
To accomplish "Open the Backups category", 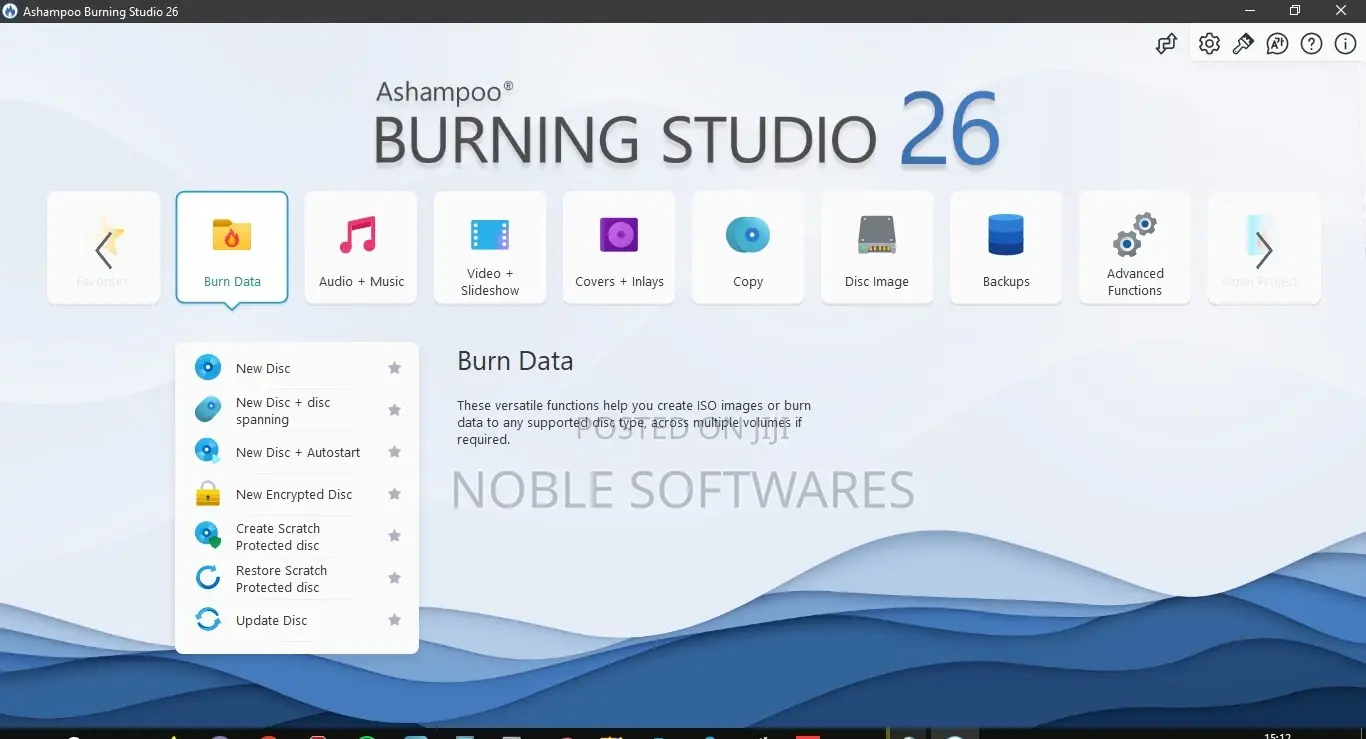I will coord(1006,247).
